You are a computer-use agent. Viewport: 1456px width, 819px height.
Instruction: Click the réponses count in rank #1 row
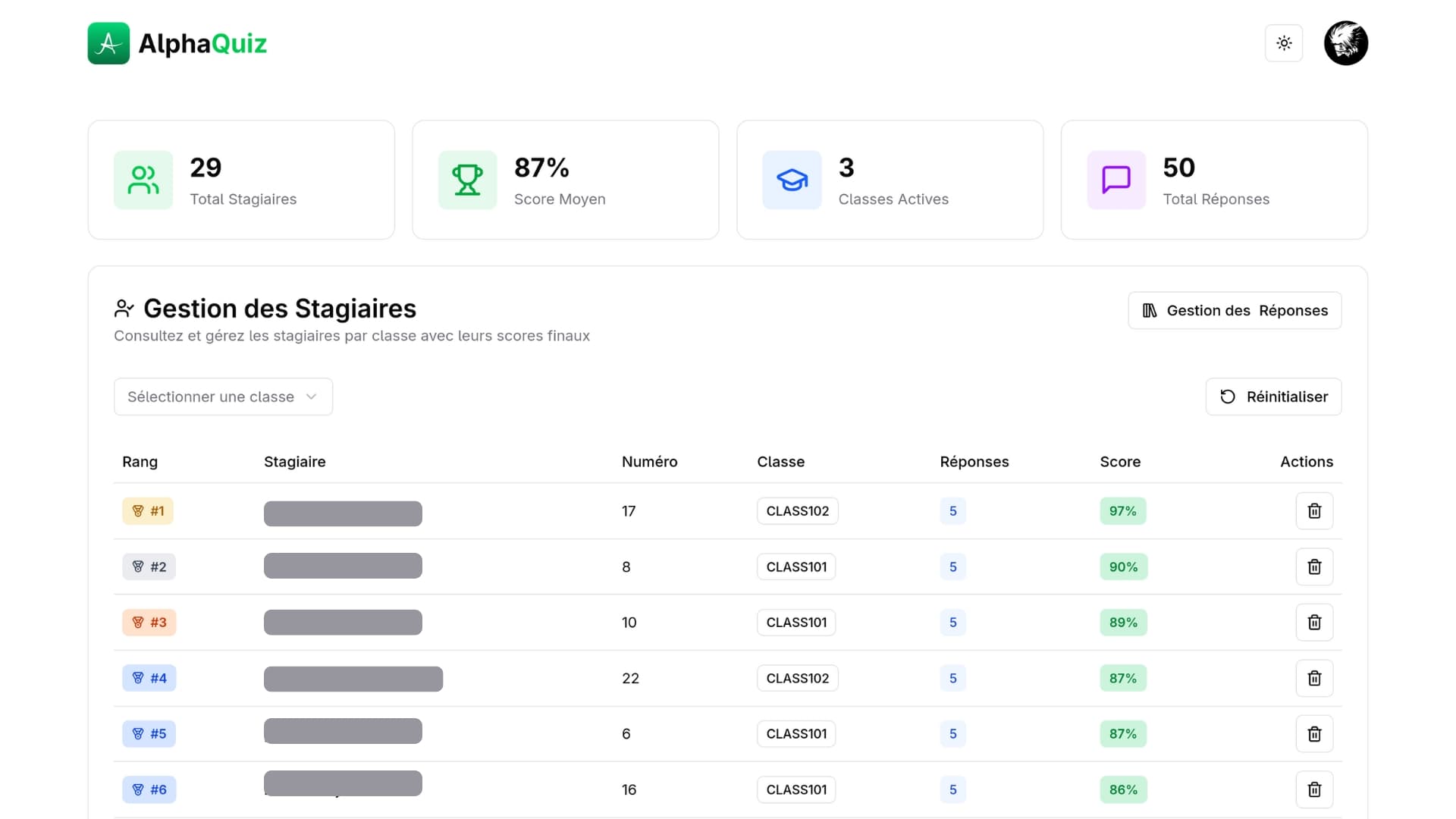953,511
